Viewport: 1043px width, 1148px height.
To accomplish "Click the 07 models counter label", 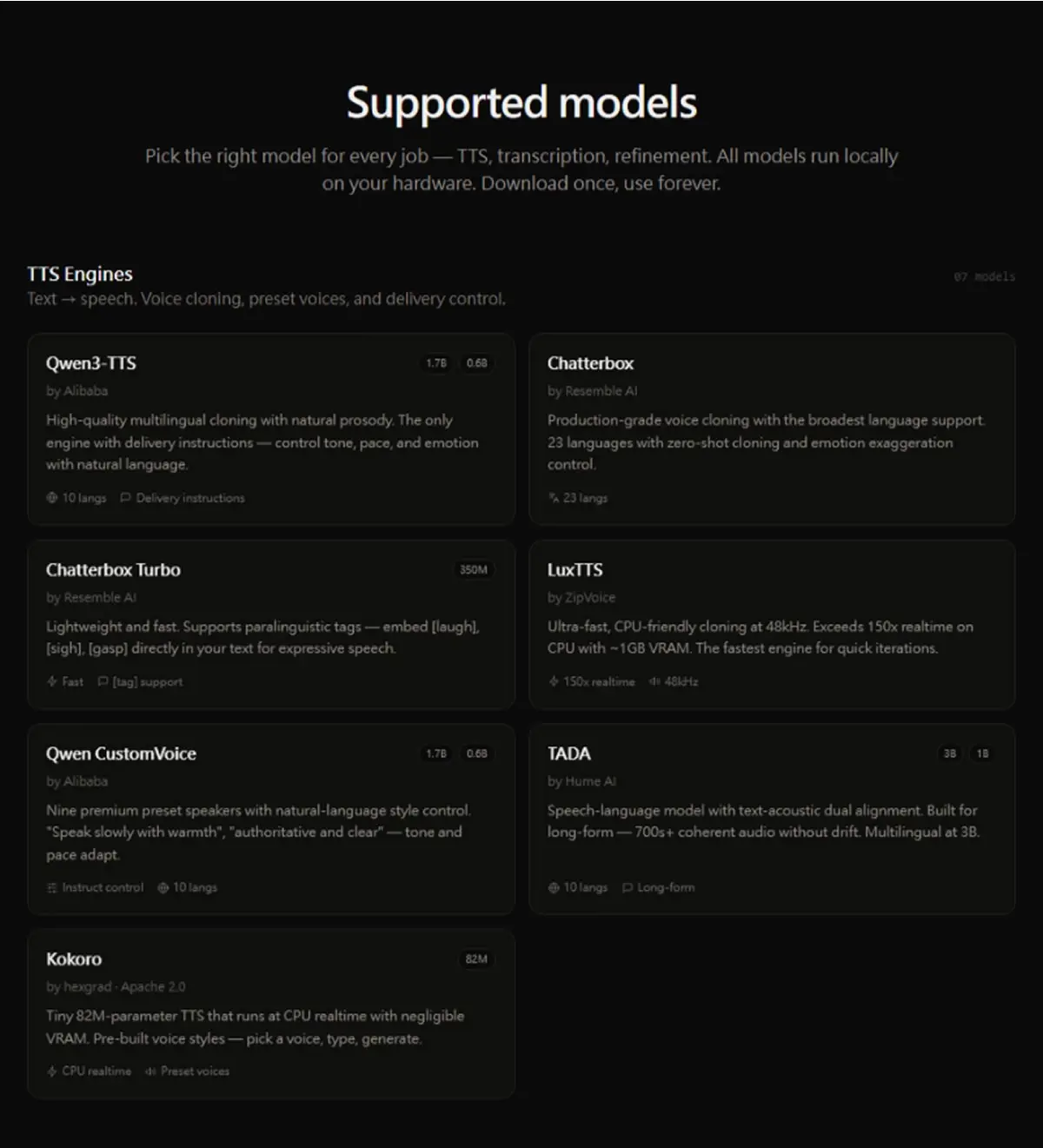I will pyautogui.click(x=984, y=276).
